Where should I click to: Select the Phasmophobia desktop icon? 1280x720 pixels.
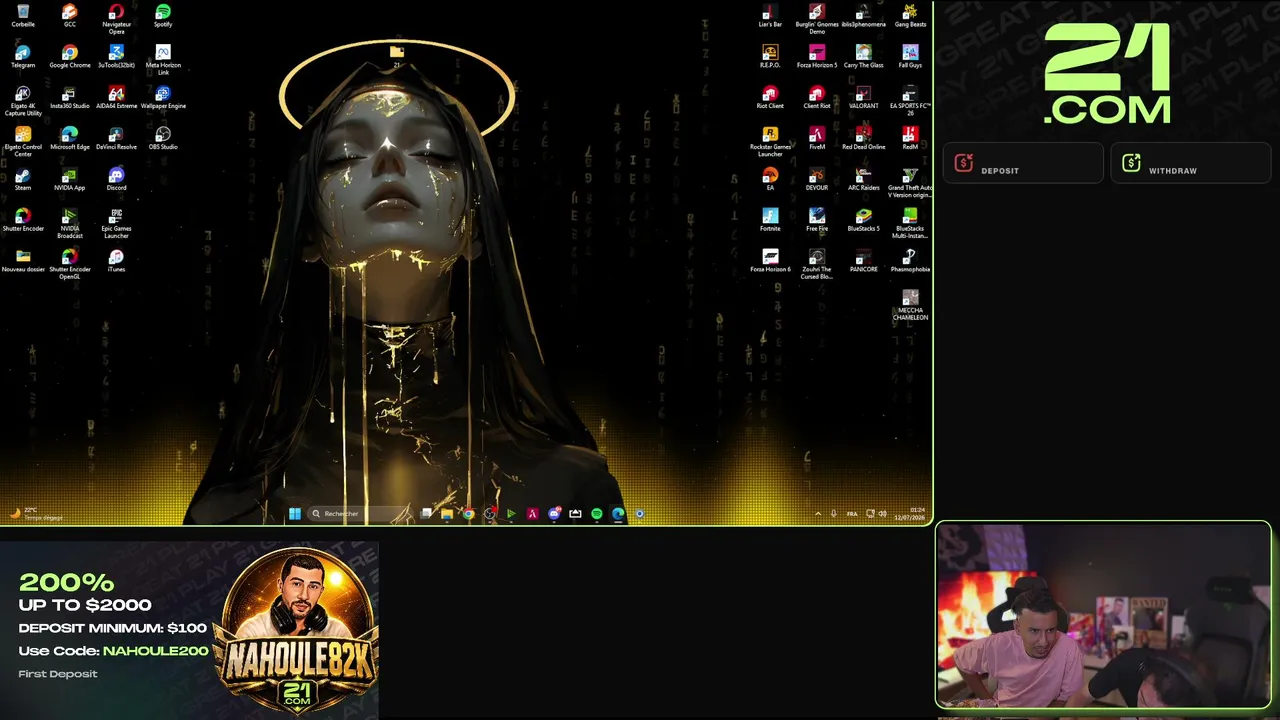[910, 262]
